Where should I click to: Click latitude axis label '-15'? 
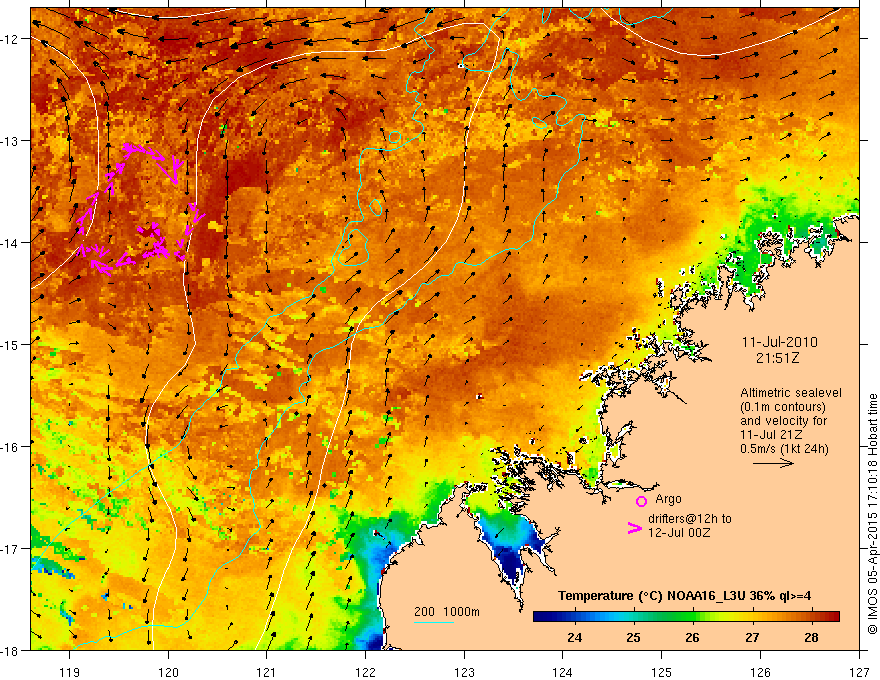[10, 344]
